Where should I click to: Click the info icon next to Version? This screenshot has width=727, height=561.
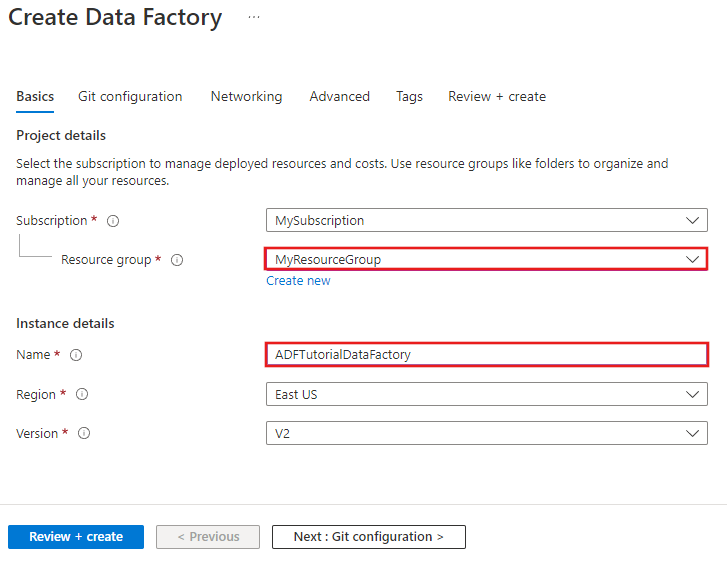(84, 434)
